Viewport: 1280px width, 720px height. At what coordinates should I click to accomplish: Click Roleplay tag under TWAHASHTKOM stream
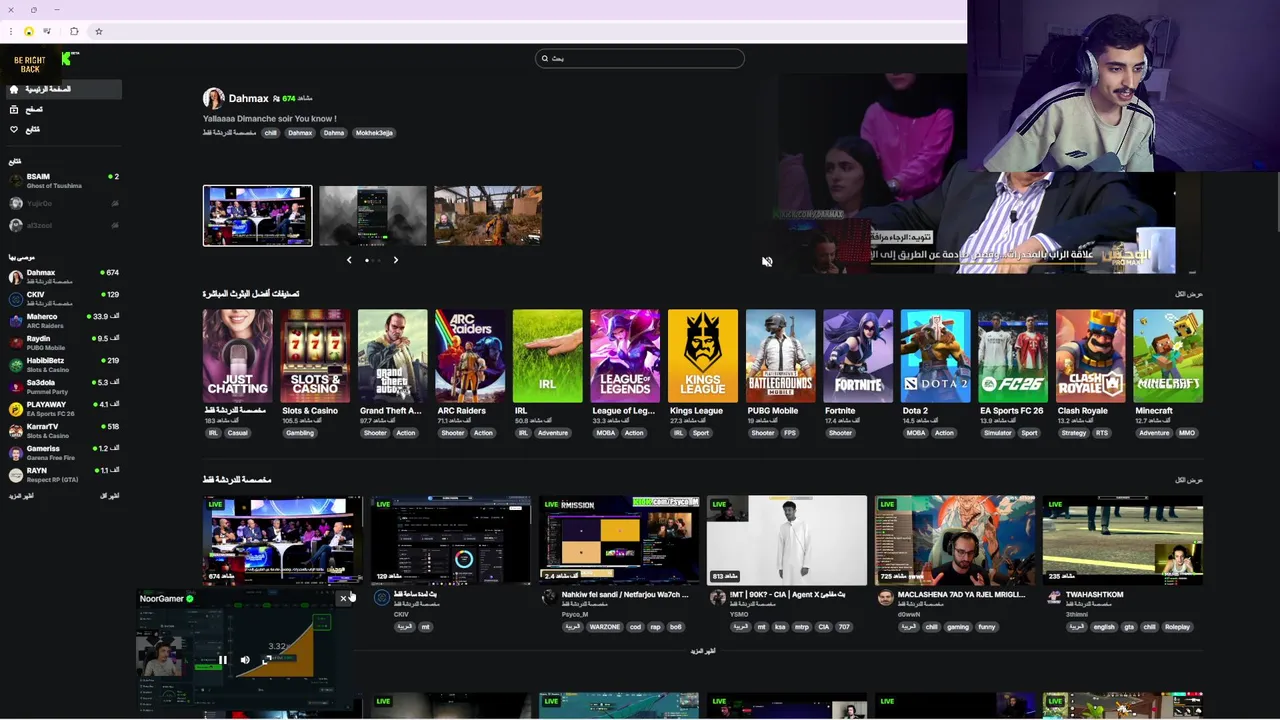click(x=1177, y=627)
